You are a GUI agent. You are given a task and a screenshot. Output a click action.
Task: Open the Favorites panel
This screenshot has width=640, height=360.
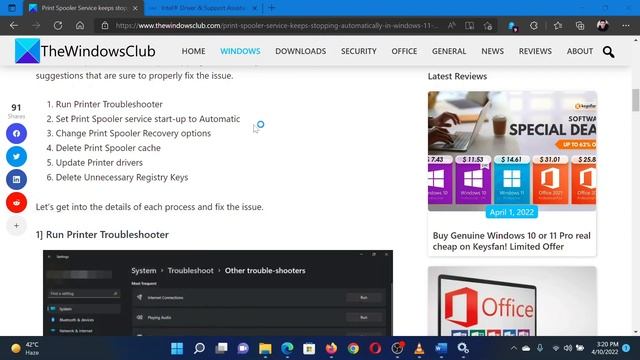pyautogui.click(x=558, y=26)
